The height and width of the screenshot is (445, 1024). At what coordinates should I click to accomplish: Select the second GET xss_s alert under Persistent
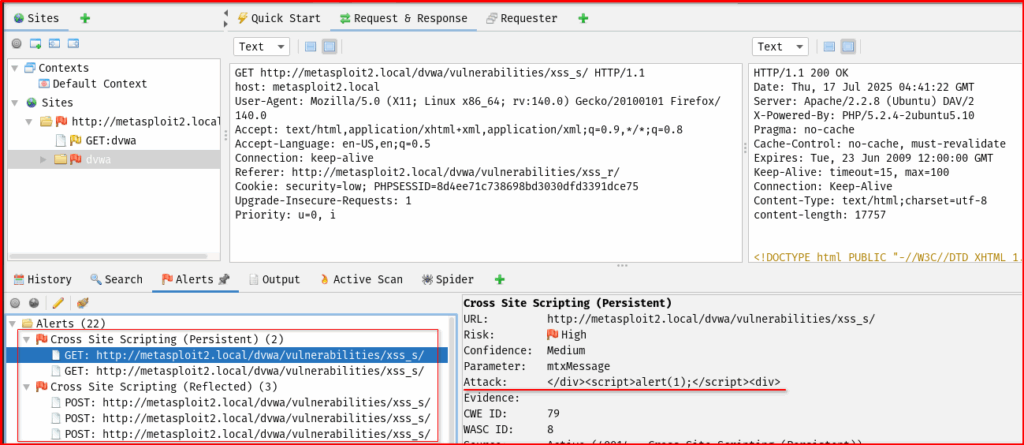click(238, 371)
